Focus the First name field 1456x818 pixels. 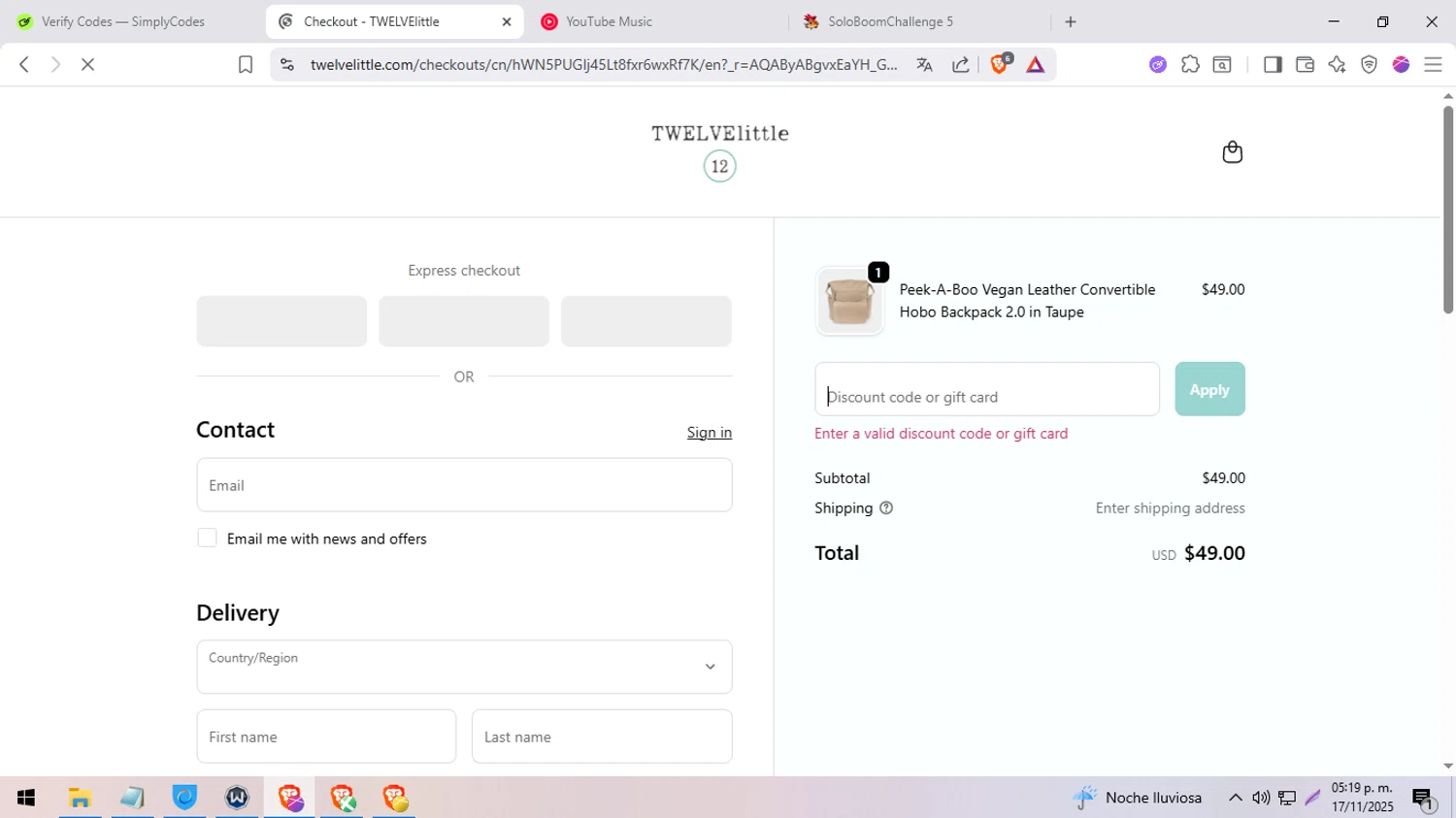[326, 736]
